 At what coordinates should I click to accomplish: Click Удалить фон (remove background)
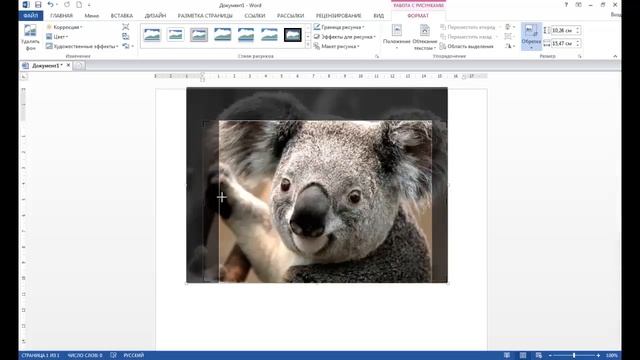(30, 37)
